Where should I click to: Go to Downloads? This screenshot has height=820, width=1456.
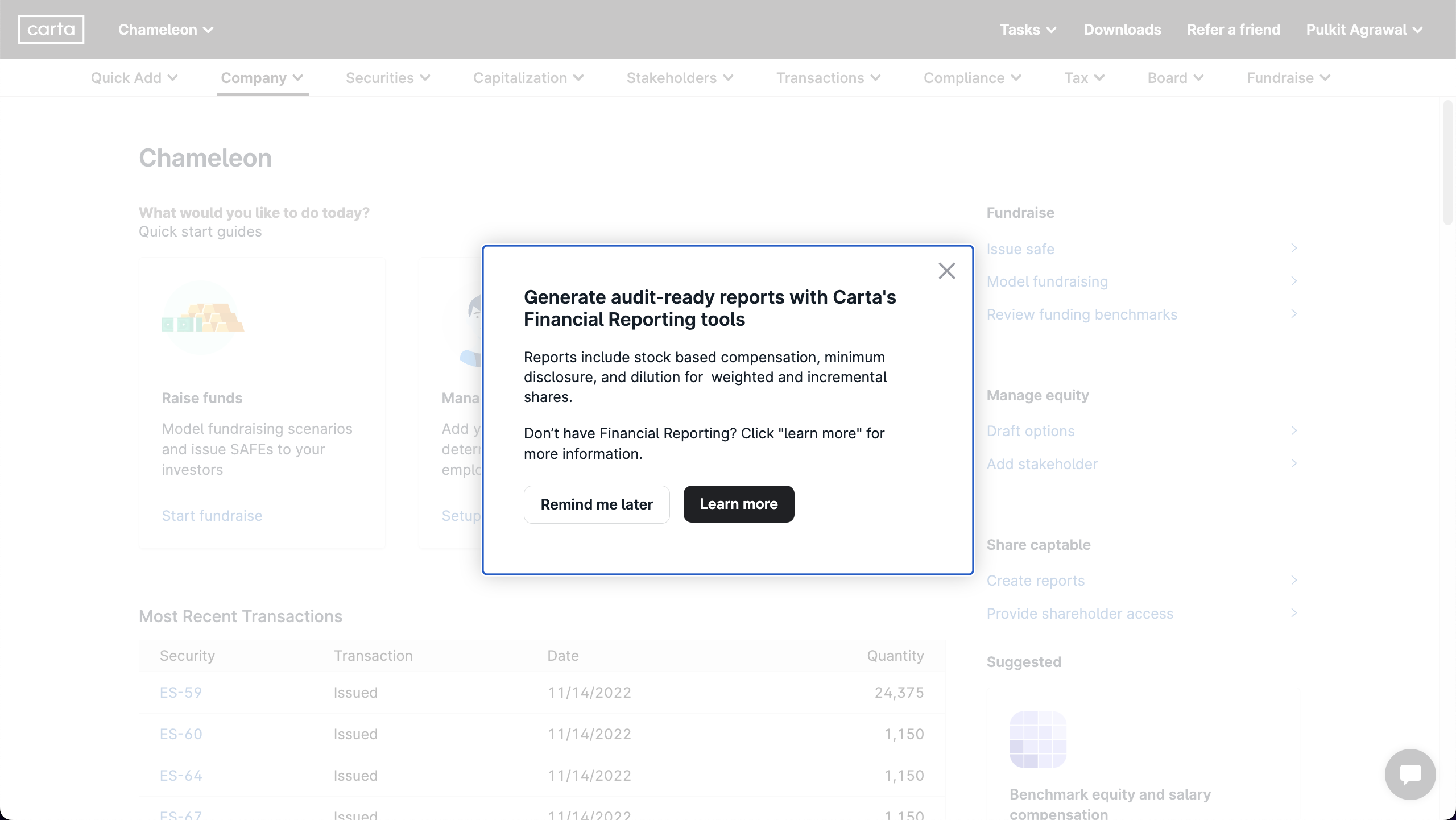(1122, 30)
